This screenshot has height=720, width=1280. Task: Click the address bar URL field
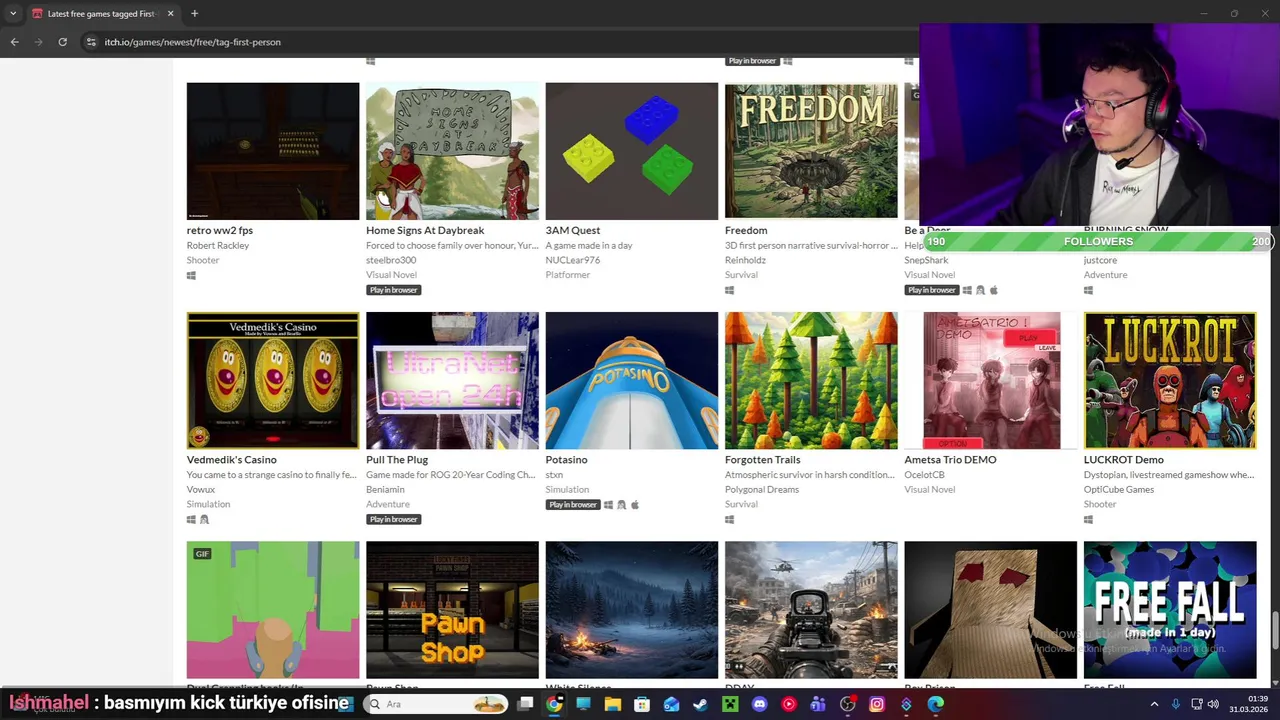click(500, 42)
